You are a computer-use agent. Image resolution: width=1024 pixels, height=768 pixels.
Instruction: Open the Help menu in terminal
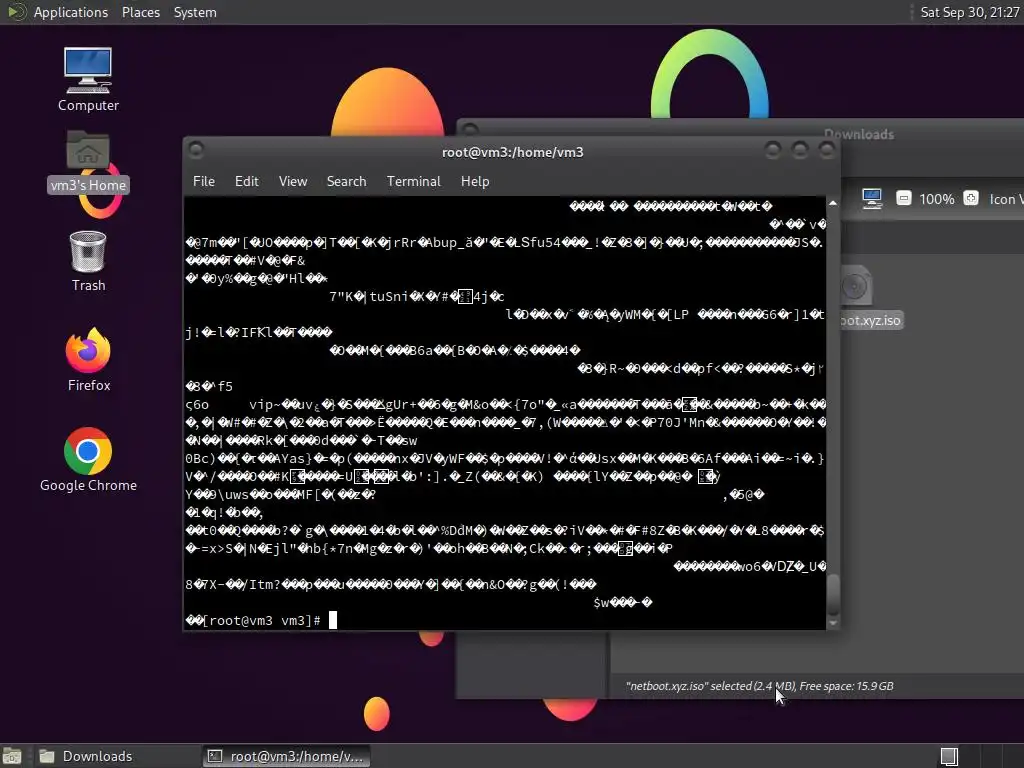(x=475, y=182)
